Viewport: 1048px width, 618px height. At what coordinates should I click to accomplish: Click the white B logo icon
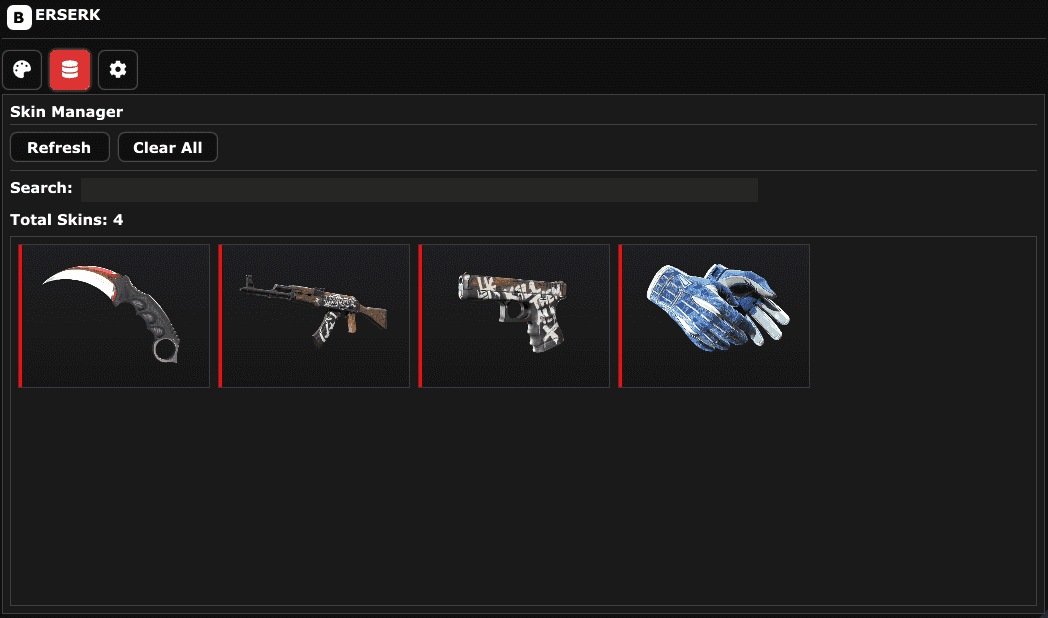pos(19,17)
